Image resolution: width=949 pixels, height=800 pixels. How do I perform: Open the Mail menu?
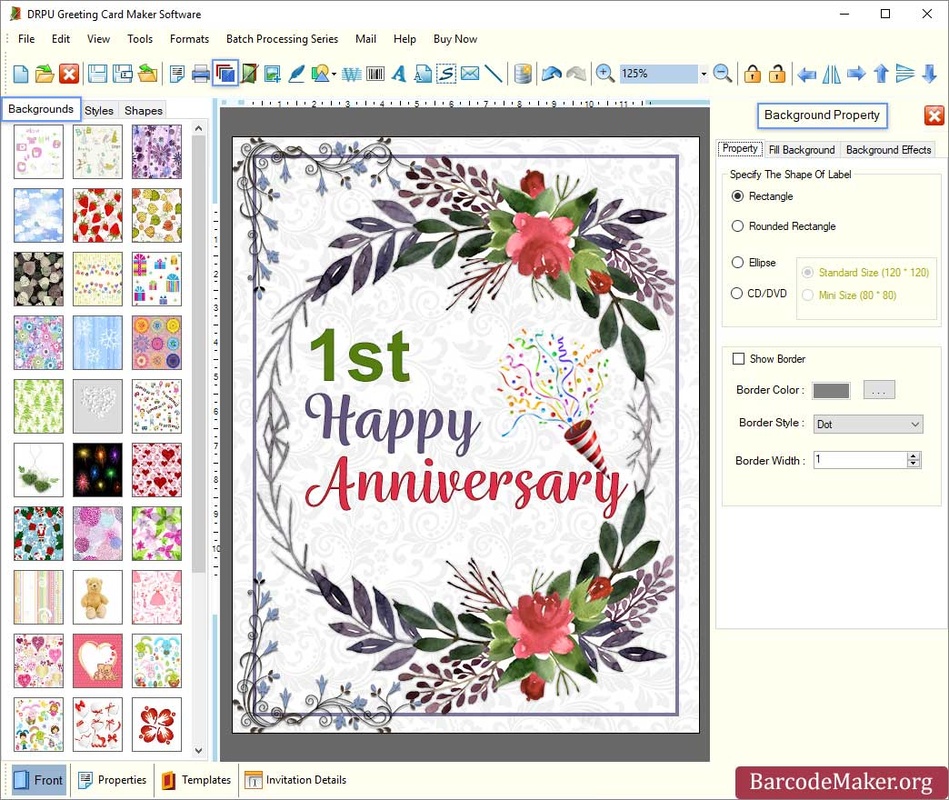(366, 39)
